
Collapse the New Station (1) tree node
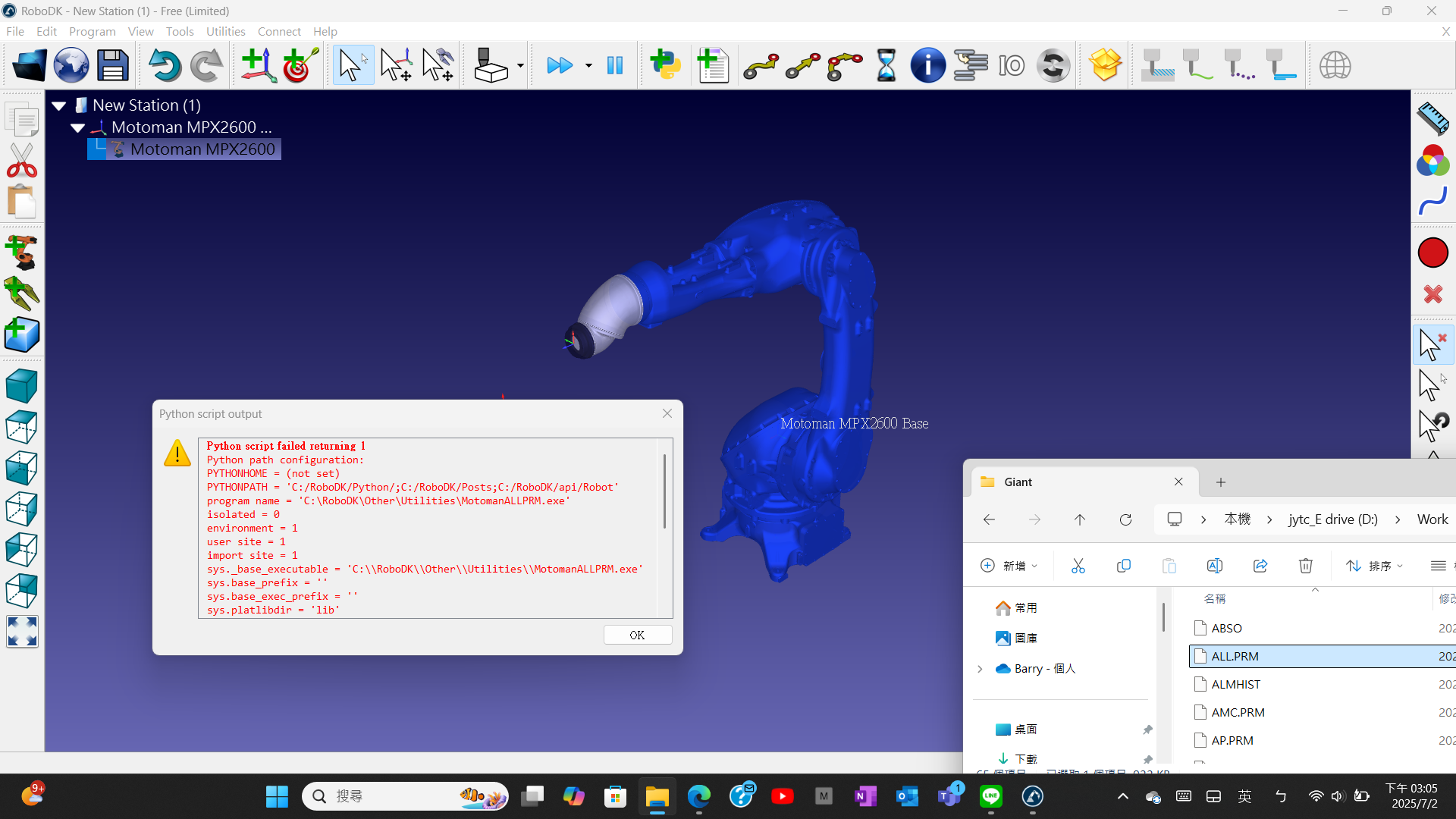(59, 105)
